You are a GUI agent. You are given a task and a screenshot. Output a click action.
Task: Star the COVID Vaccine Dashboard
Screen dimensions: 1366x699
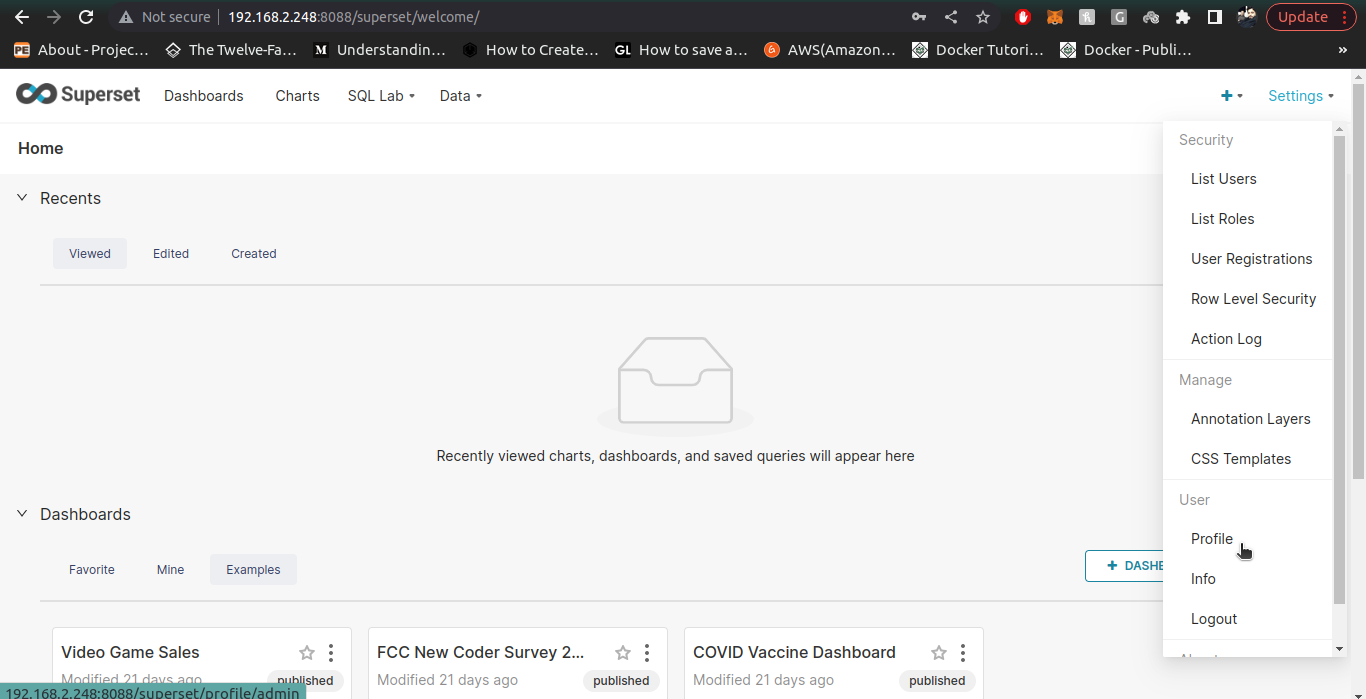tap(938, 652)
